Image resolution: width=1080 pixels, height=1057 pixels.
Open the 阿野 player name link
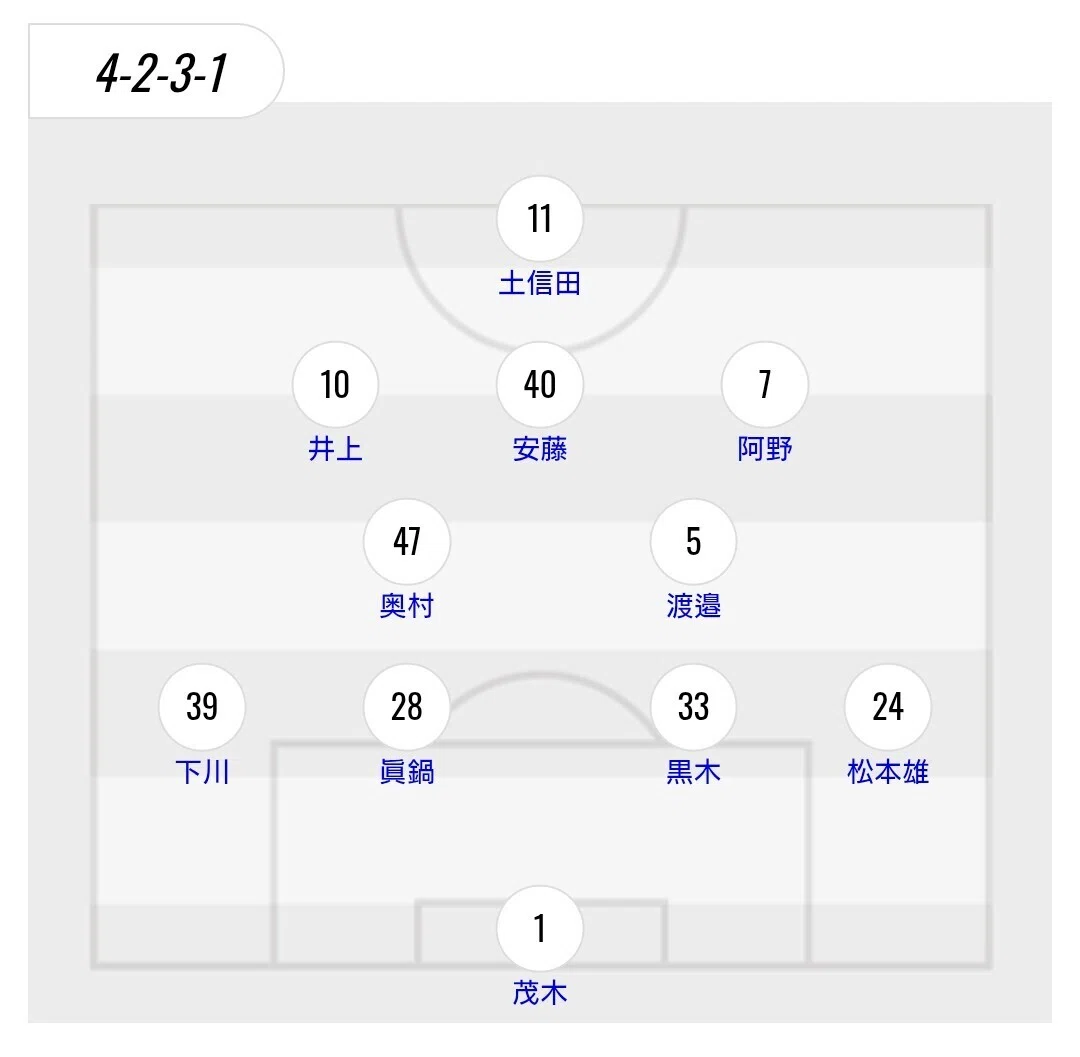pos(765,449)
